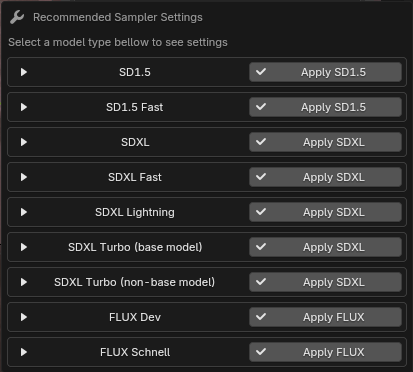Screen dimensions: 413x372
Task: Click the SDXL Lightning label
Action: point(135,212)
